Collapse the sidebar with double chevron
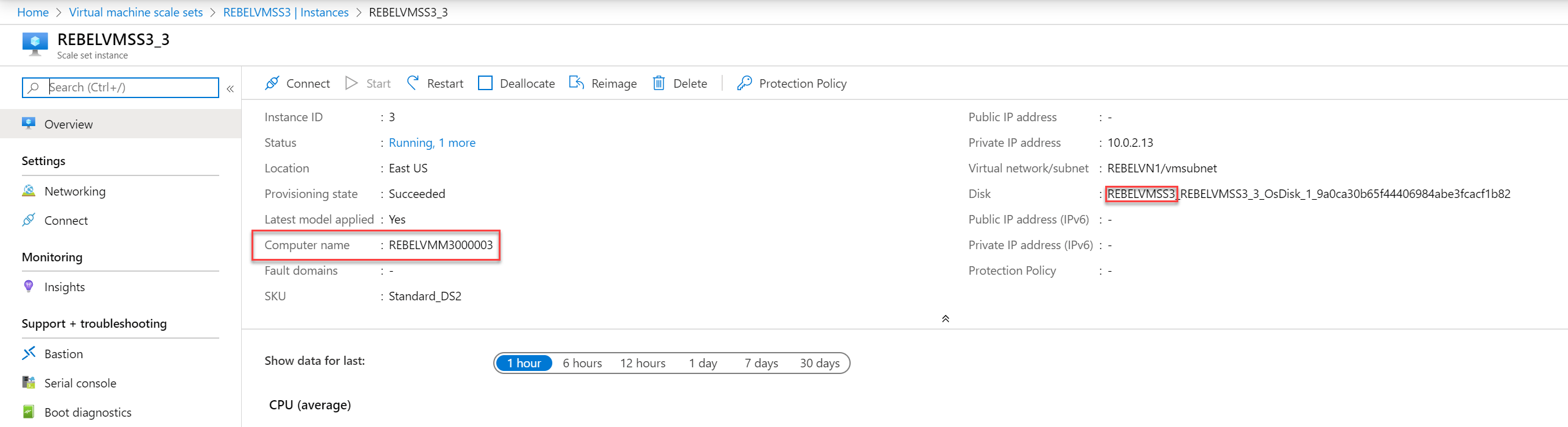 (x=230, y=89)
